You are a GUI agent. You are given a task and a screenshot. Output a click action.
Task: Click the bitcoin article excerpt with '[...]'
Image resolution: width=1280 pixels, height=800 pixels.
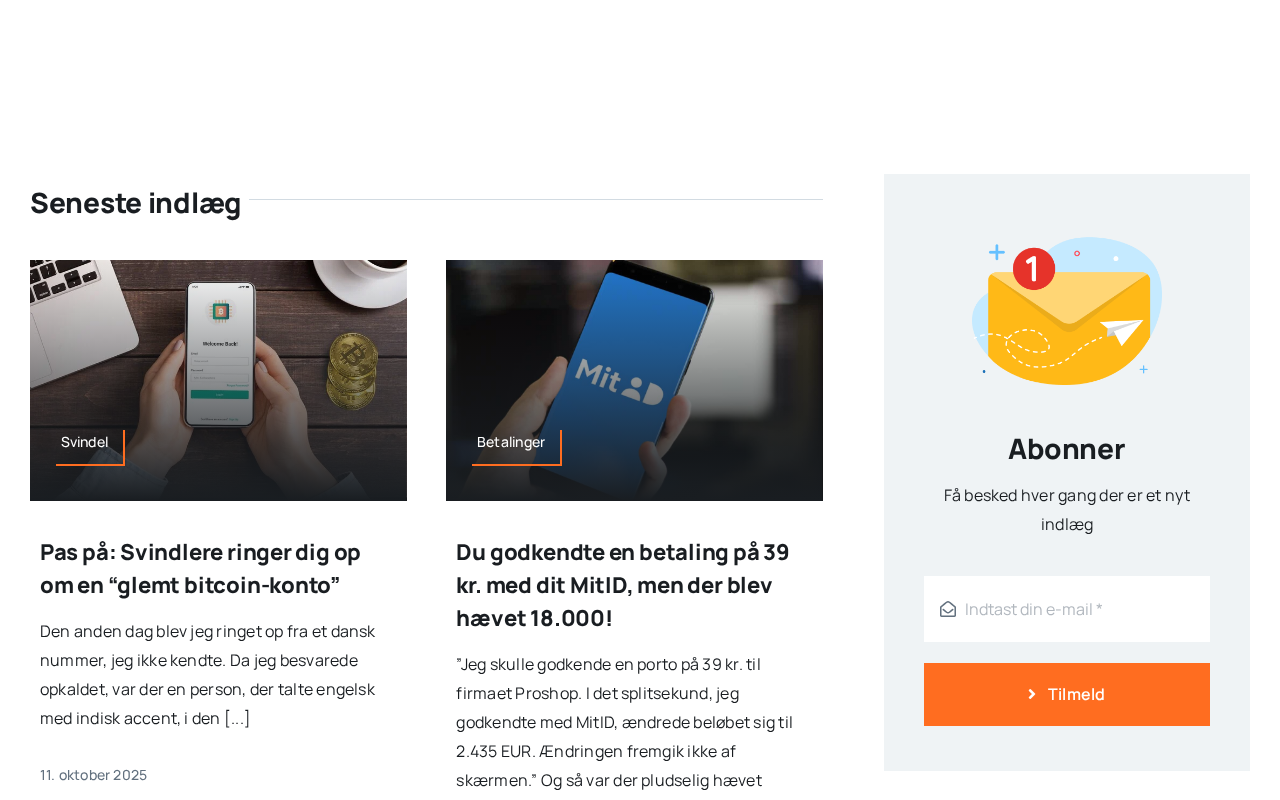208,675
